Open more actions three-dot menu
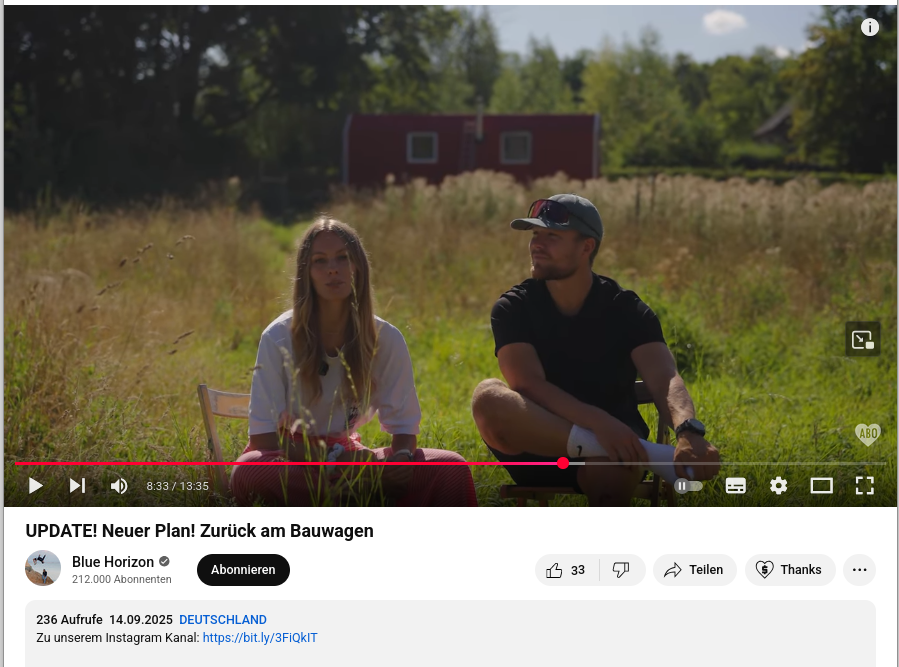This screenshot has width=899, height=667. coord(859,570)
